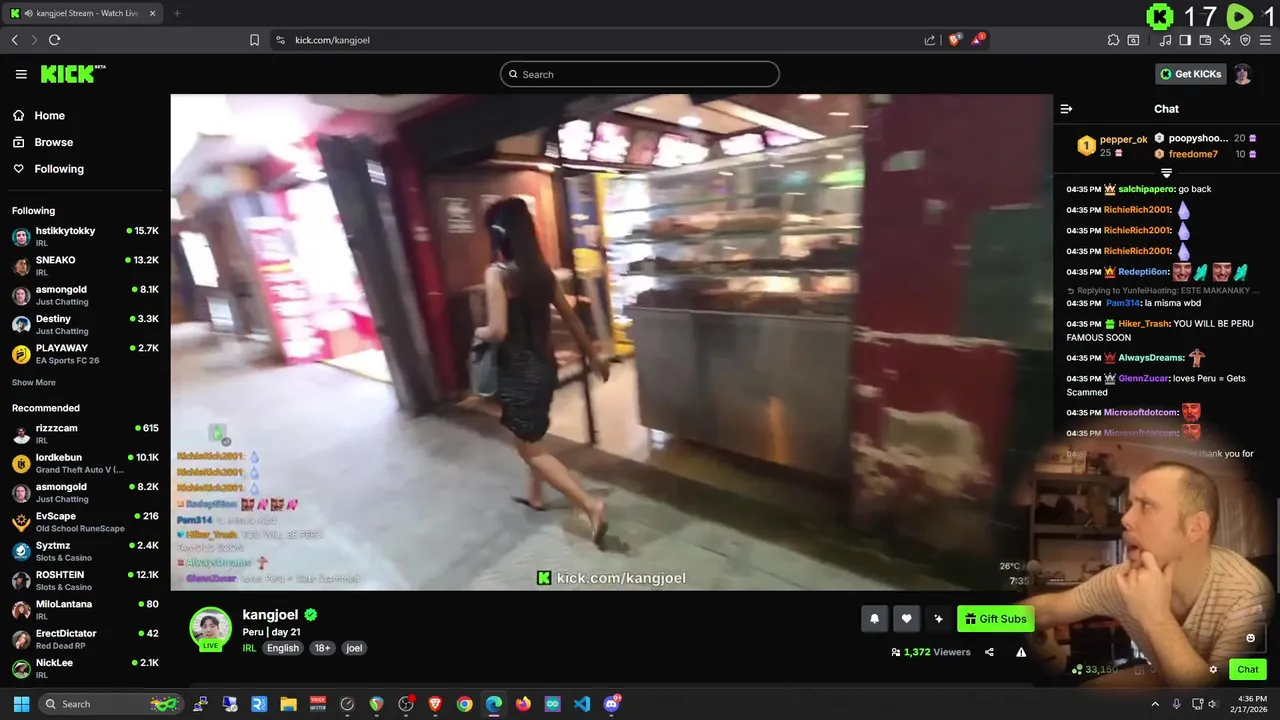Open Destiny channel in sidebar
Viewport: 1280px width, 720px height.
tap(85, 324)
